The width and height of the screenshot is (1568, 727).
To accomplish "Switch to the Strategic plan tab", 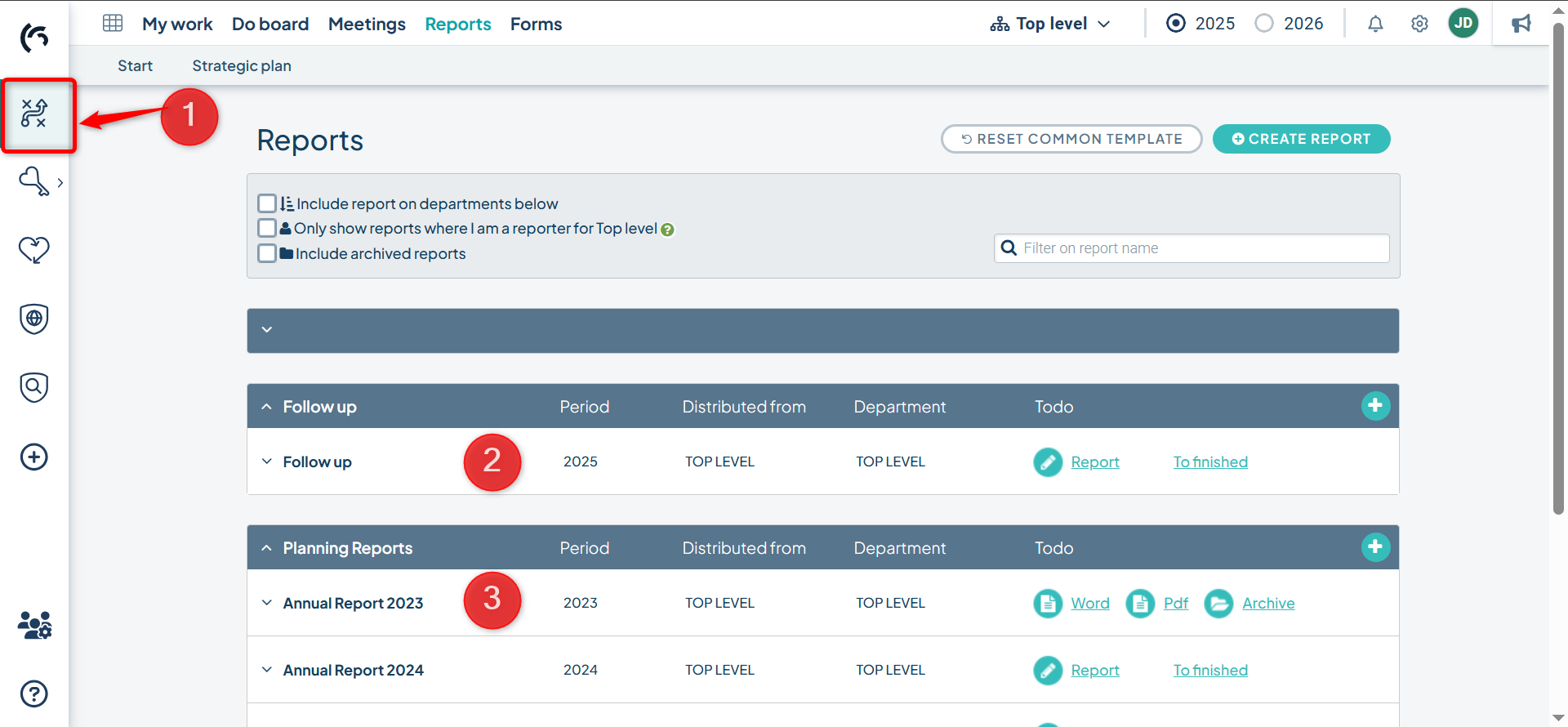I will click(x=242, y=65).
